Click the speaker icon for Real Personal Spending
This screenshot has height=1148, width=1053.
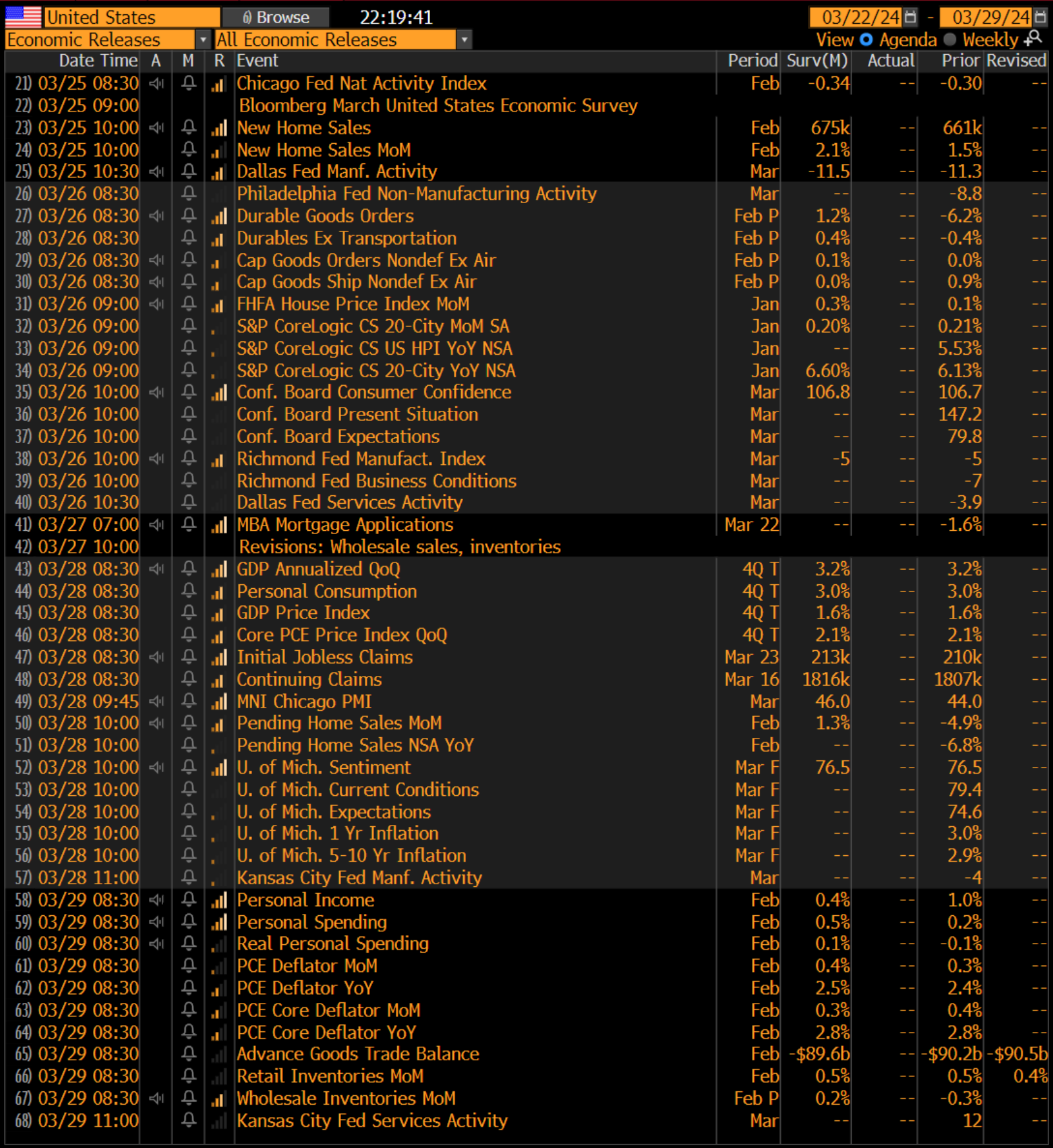pos(156,944)
